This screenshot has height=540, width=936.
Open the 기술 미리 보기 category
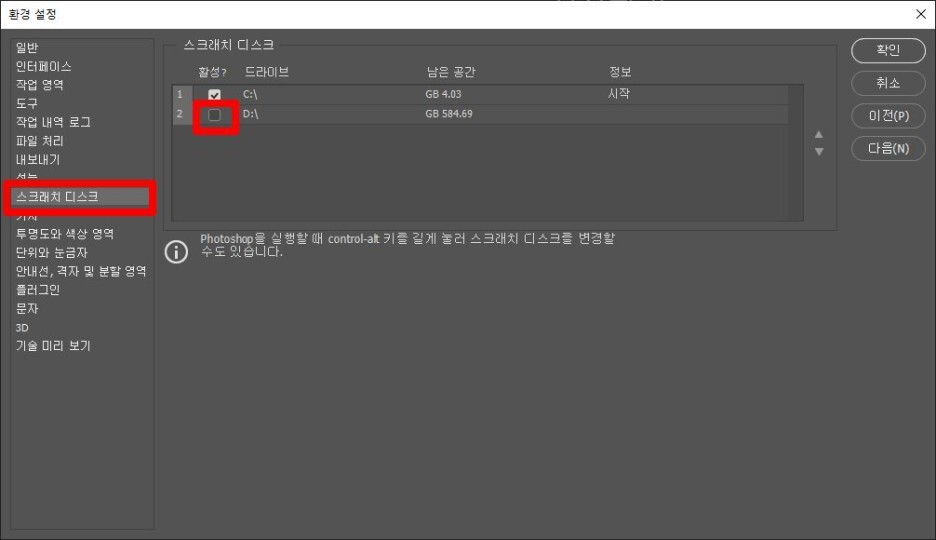(53, 346)
